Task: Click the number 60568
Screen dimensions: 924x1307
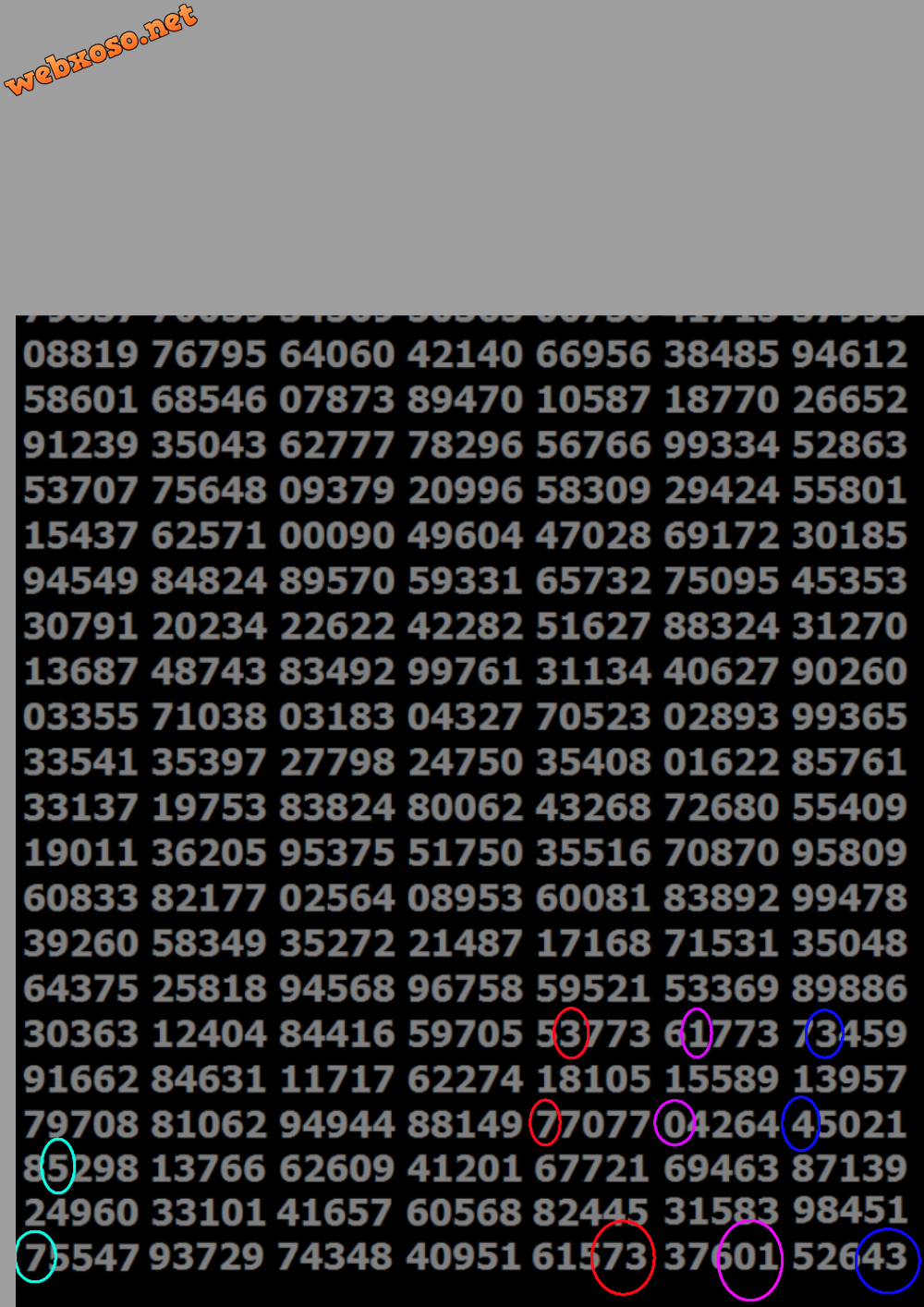Action: (x=464, y=1212)
